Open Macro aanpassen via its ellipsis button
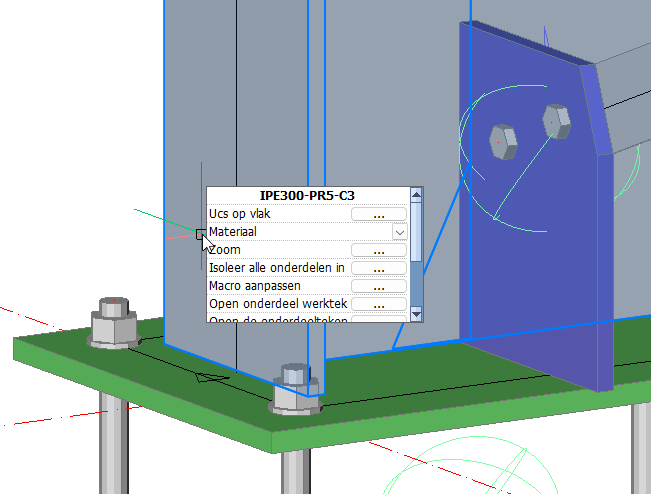Viewport: 651px width, 494px height. point(379,286)
